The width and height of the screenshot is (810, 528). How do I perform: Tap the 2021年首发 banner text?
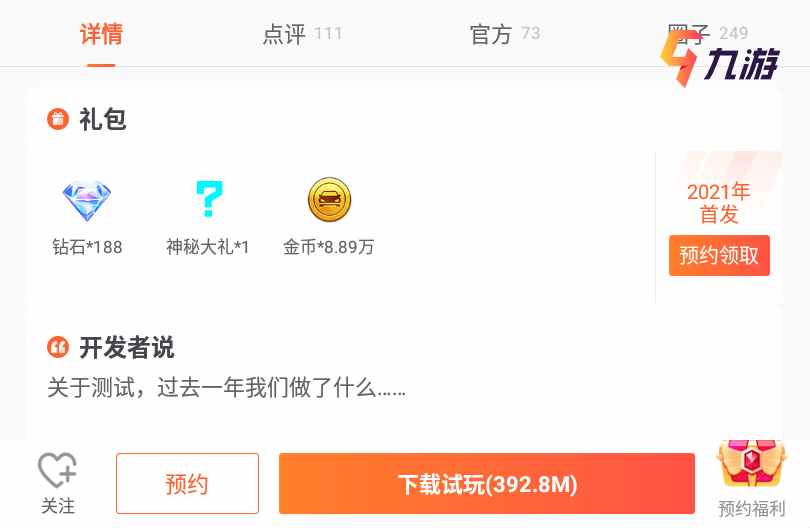pyautogui.click(x=719, y=203)
